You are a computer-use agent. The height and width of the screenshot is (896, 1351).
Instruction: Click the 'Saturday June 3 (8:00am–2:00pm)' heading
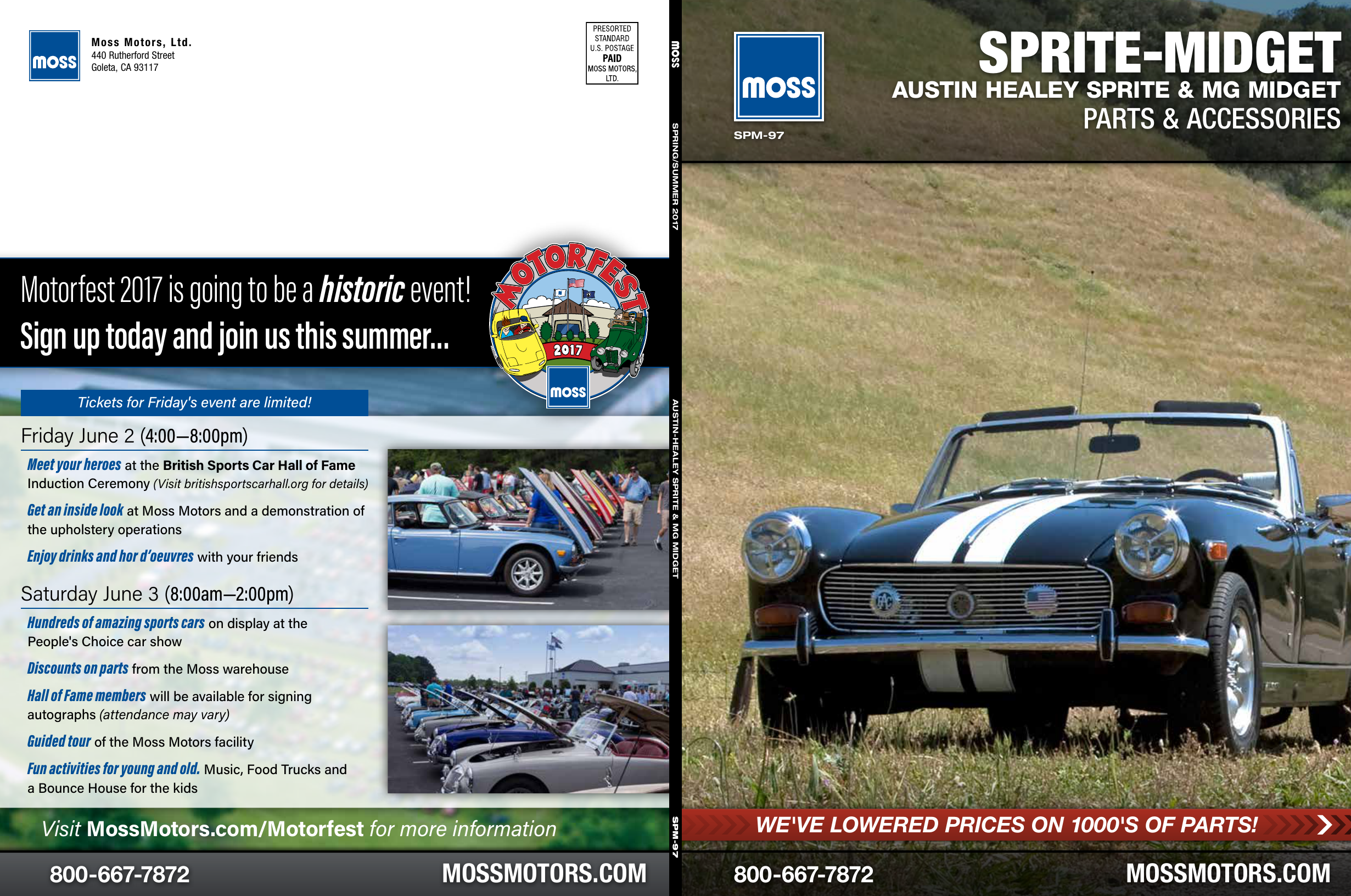click(x=157, y=593)
